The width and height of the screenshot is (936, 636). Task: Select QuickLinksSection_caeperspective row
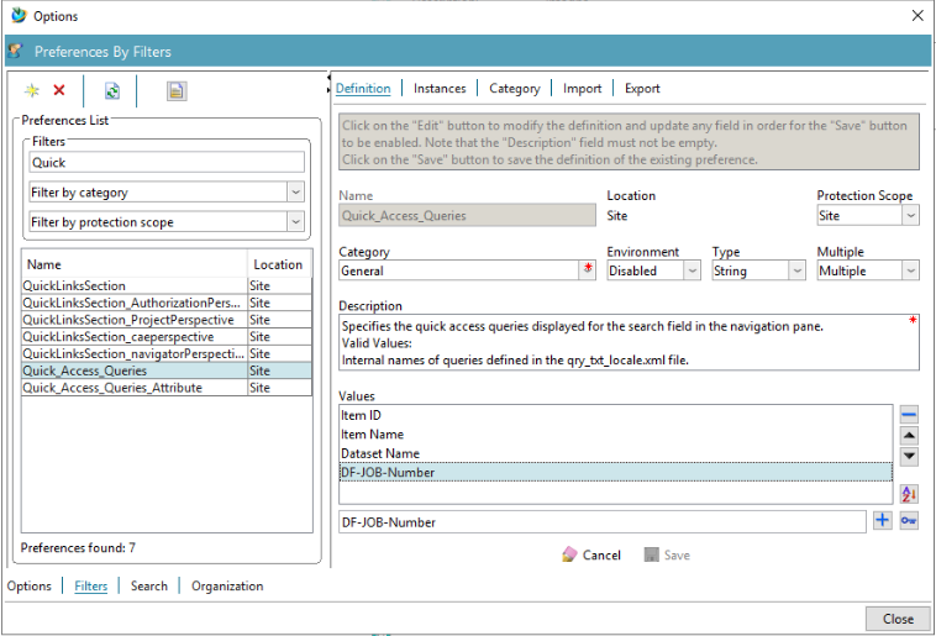pos(167,336)
